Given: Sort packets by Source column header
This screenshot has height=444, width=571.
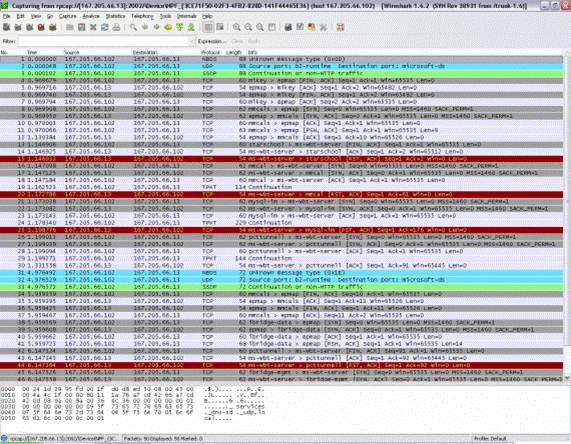Looking at the screenshot, I should tap(72, 52).
